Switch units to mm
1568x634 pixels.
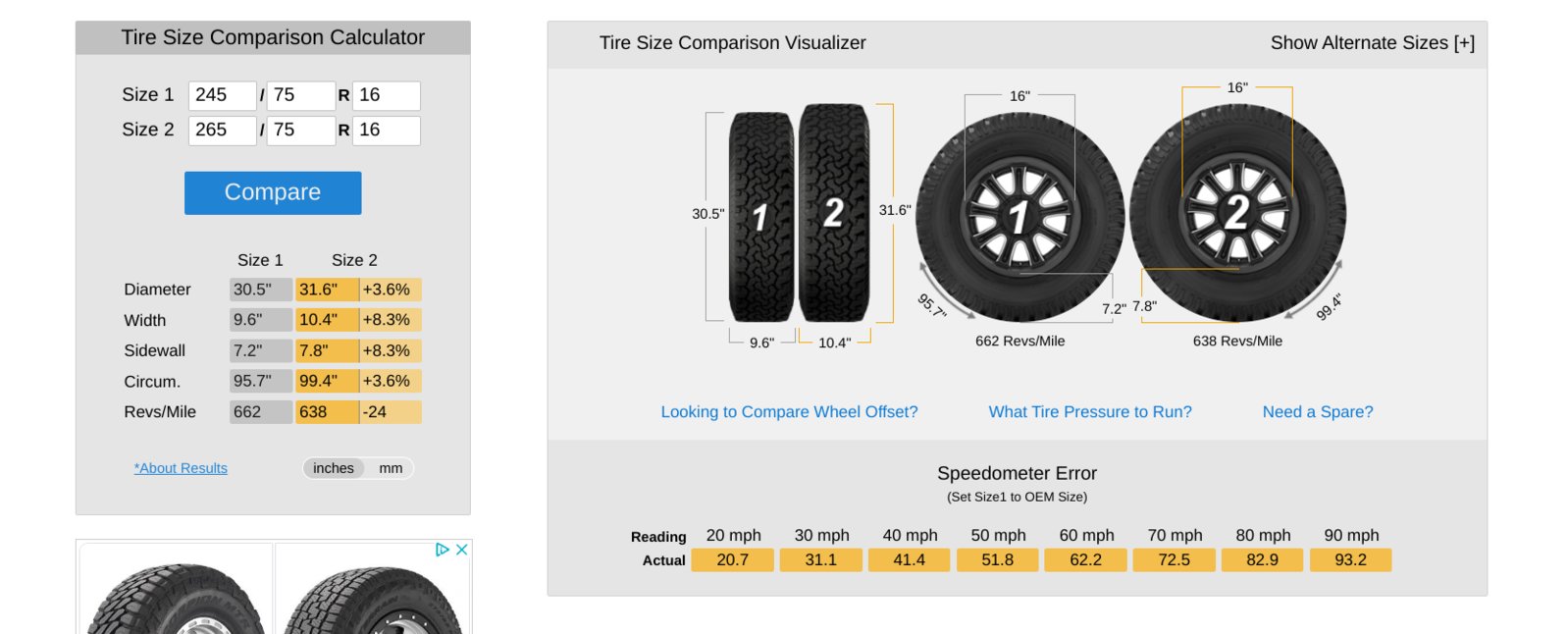[x=391, y=468]
